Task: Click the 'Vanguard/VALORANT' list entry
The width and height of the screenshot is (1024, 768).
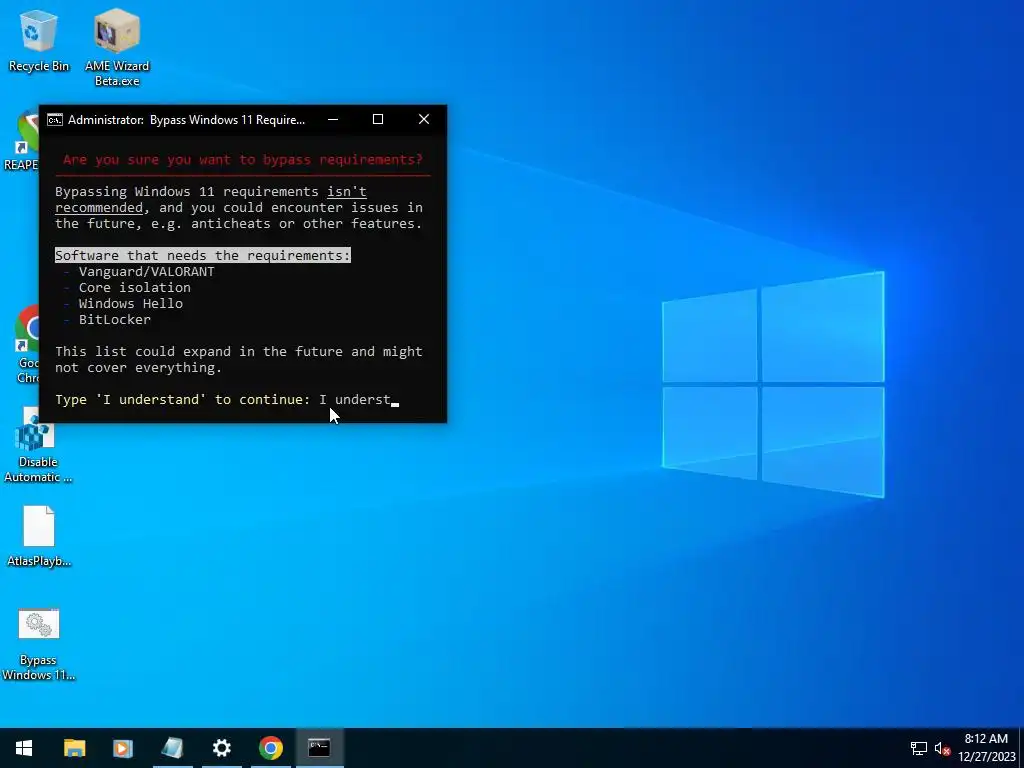Action: pyautogui.click(x=146, y=272)
